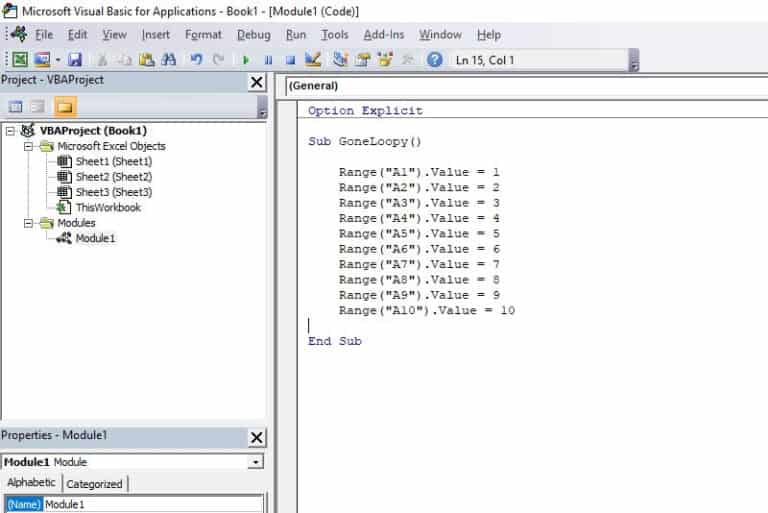Open the Properties Window toolbar icon
The width and height of the screenshot is (768, 513).
363,60
